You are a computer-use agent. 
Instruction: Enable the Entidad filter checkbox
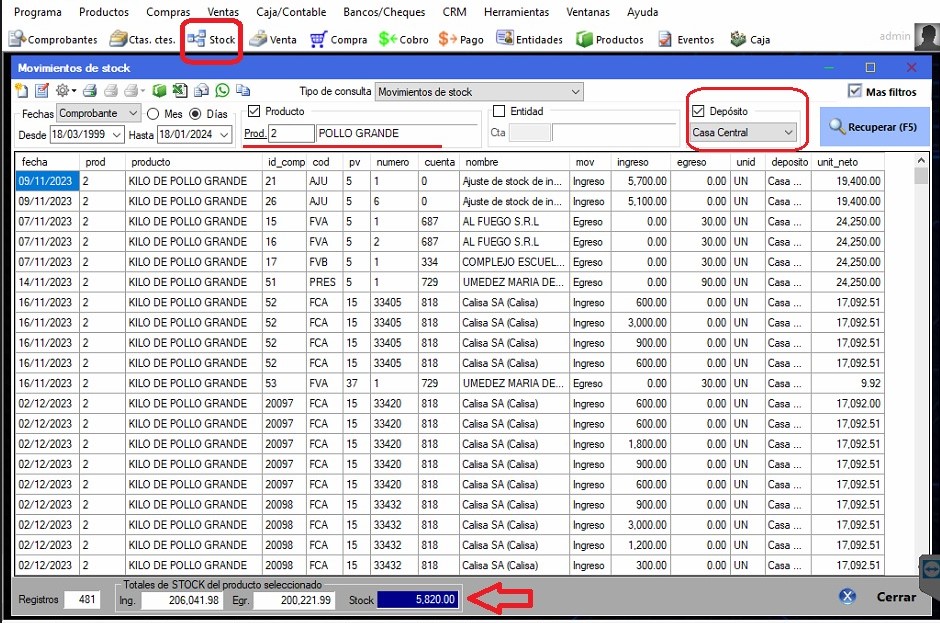pyautogui.click(x=499, y=111)
